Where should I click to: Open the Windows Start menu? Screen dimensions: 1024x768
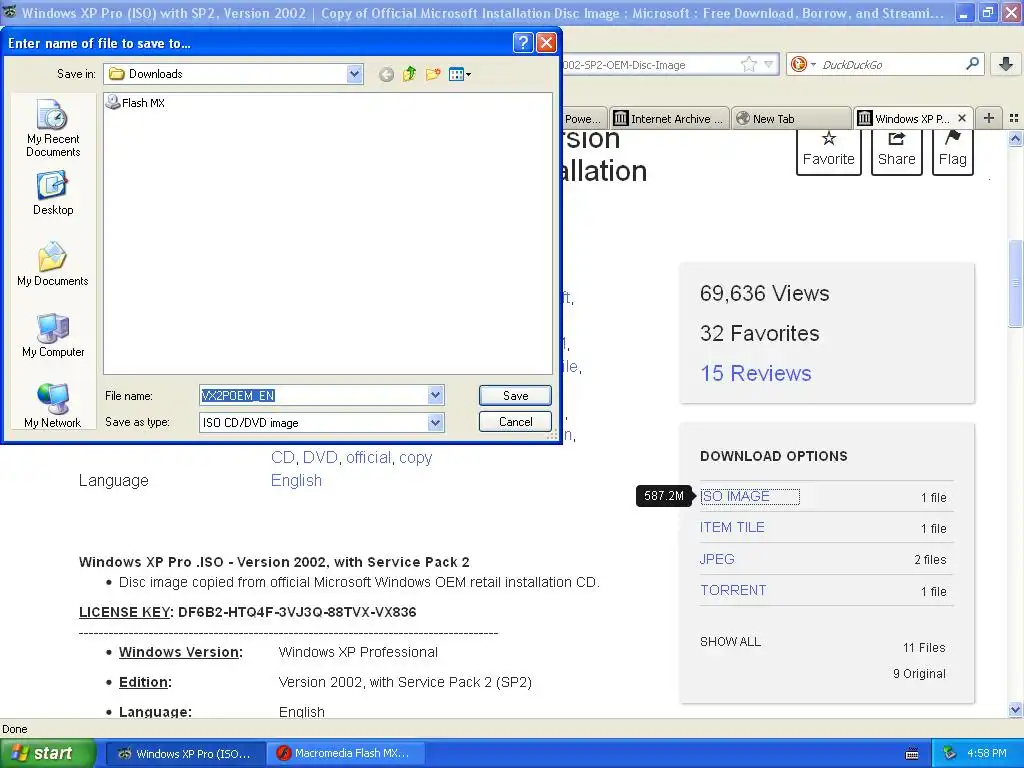47,753
